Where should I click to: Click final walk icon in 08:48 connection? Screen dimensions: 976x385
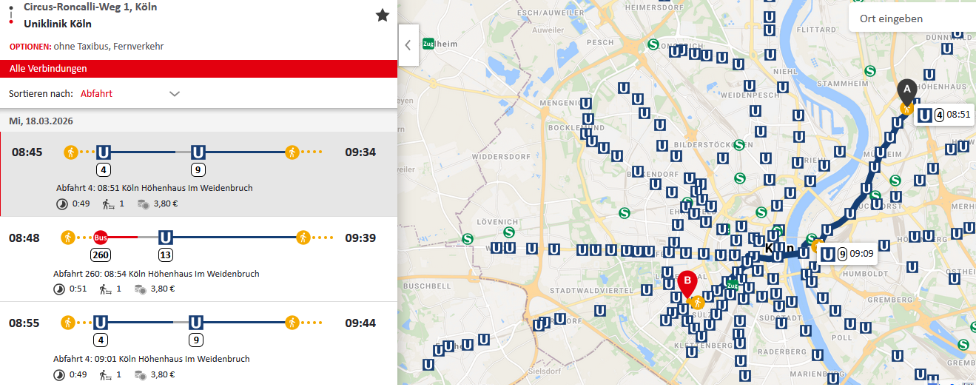(x=303, y=238)
